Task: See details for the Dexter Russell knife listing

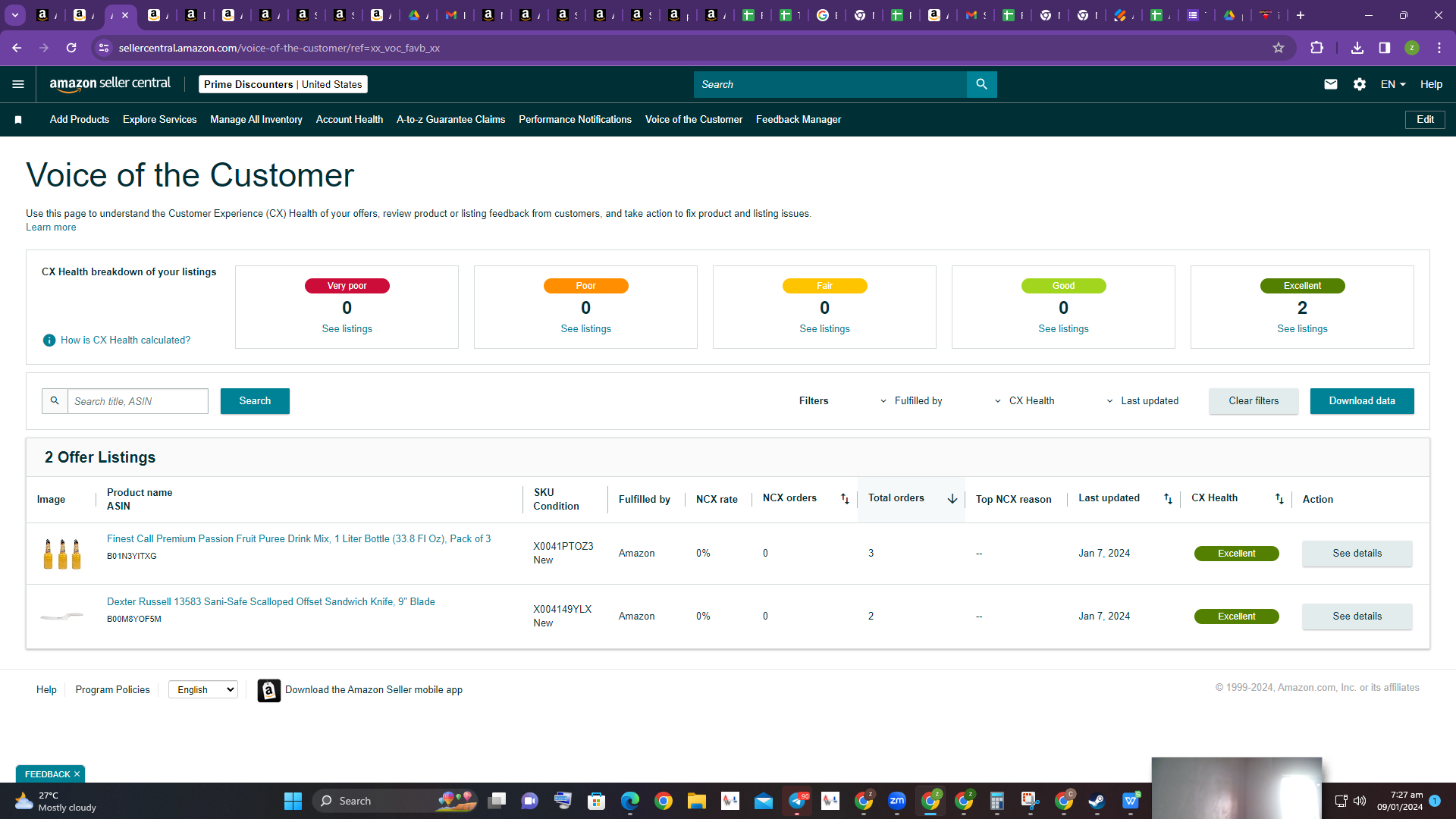Action: (x=1357, y=617)
